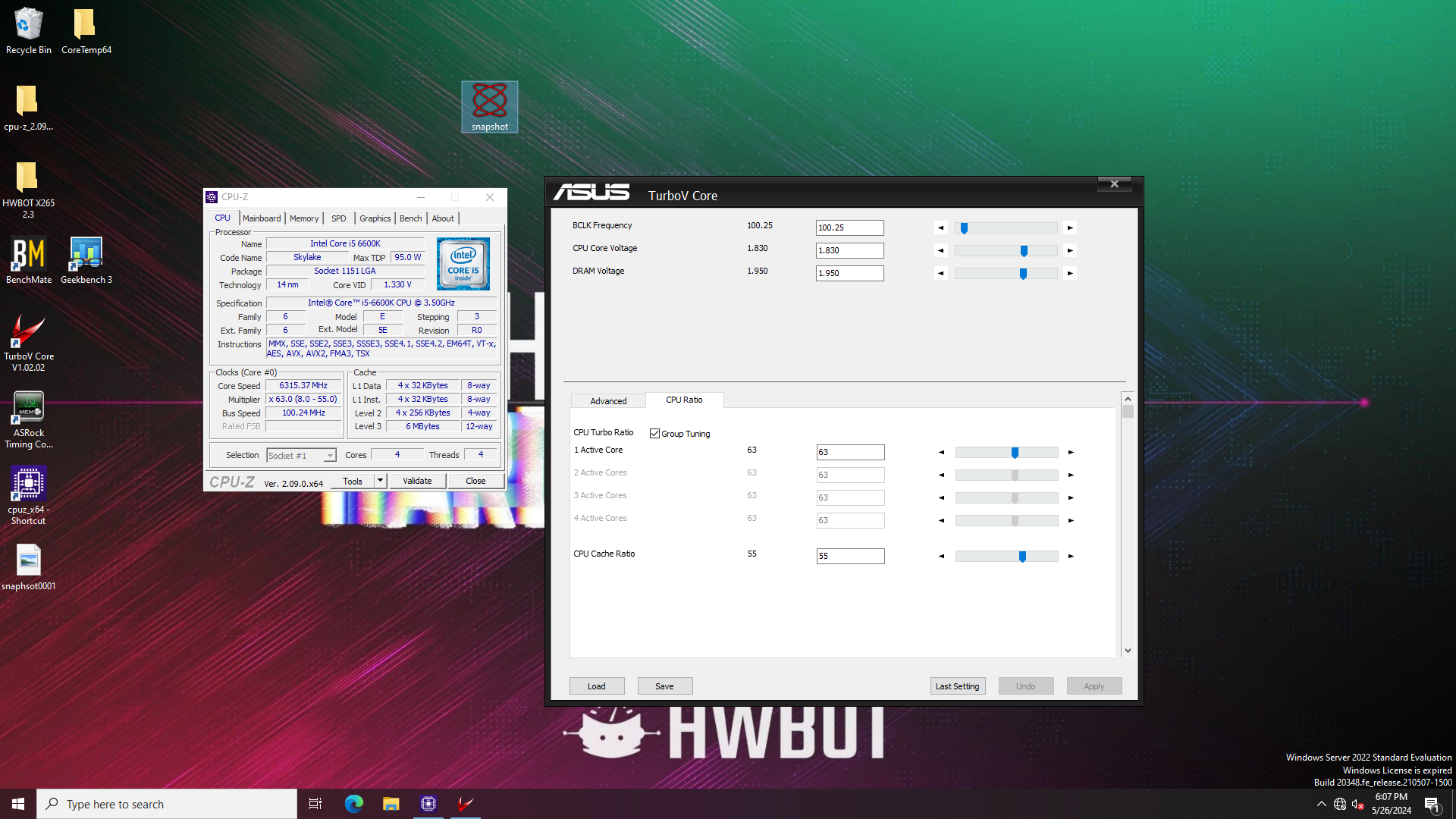Open the HWBOT X265 2.3 folder
The height and width of the screenshot is (819, 1456).
pos(29,190)
